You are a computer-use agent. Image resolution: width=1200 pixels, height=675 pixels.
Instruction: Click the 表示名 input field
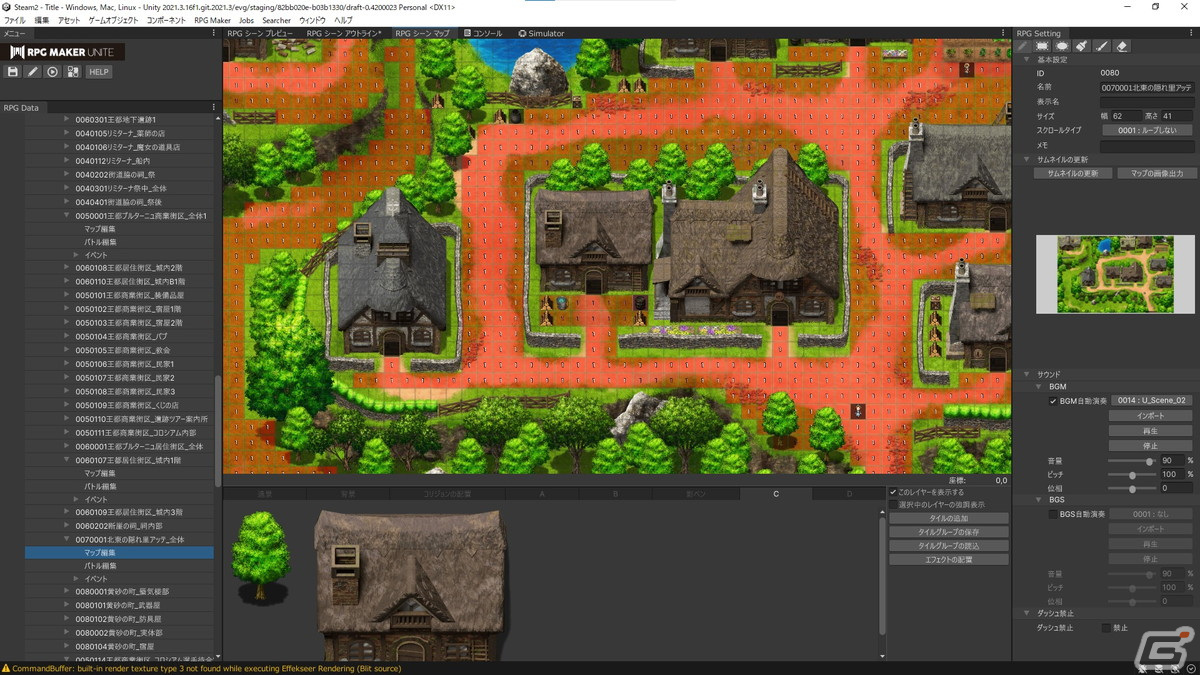tap(1147, 102)
